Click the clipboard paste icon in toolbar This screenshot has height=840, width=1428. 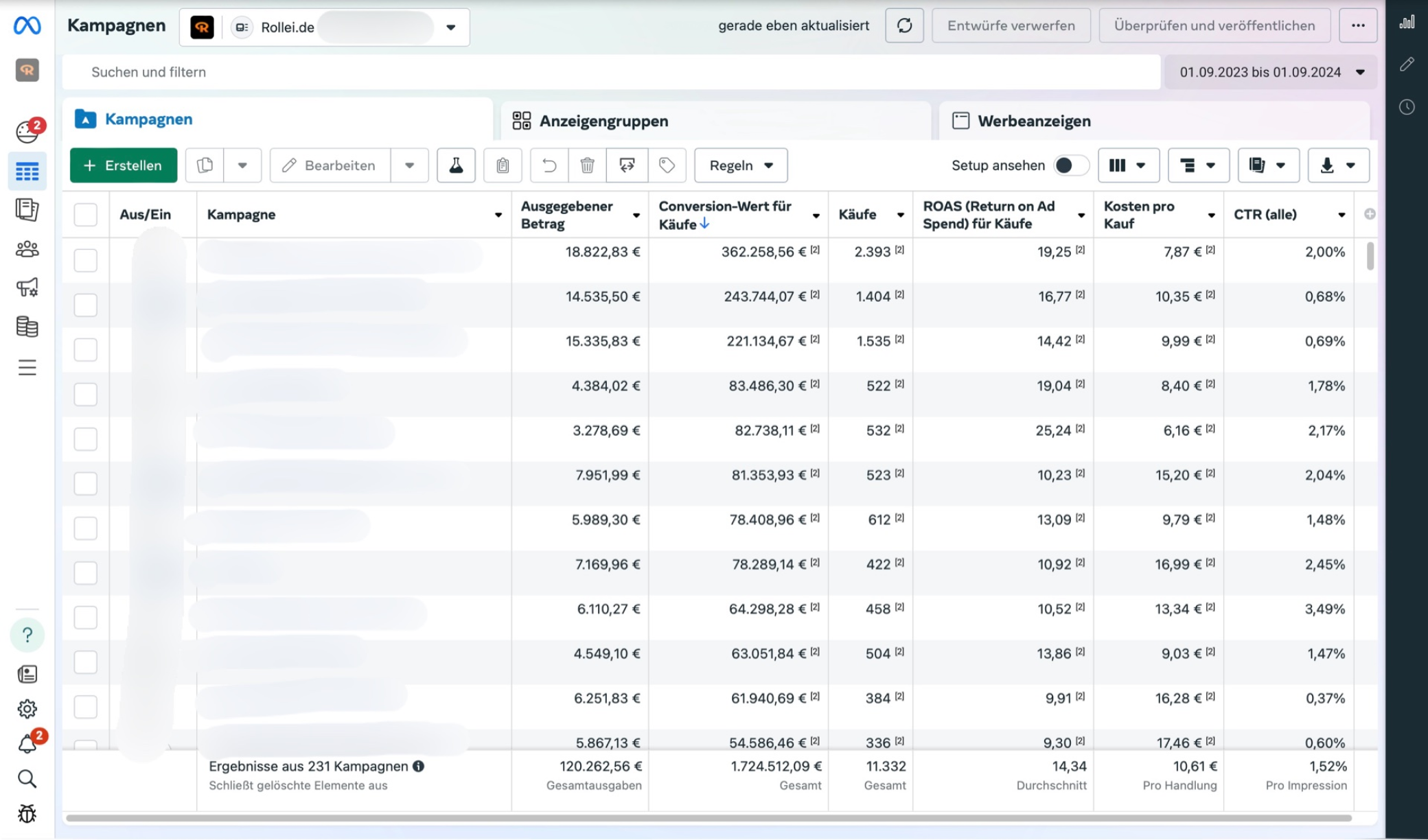[503, 165]
